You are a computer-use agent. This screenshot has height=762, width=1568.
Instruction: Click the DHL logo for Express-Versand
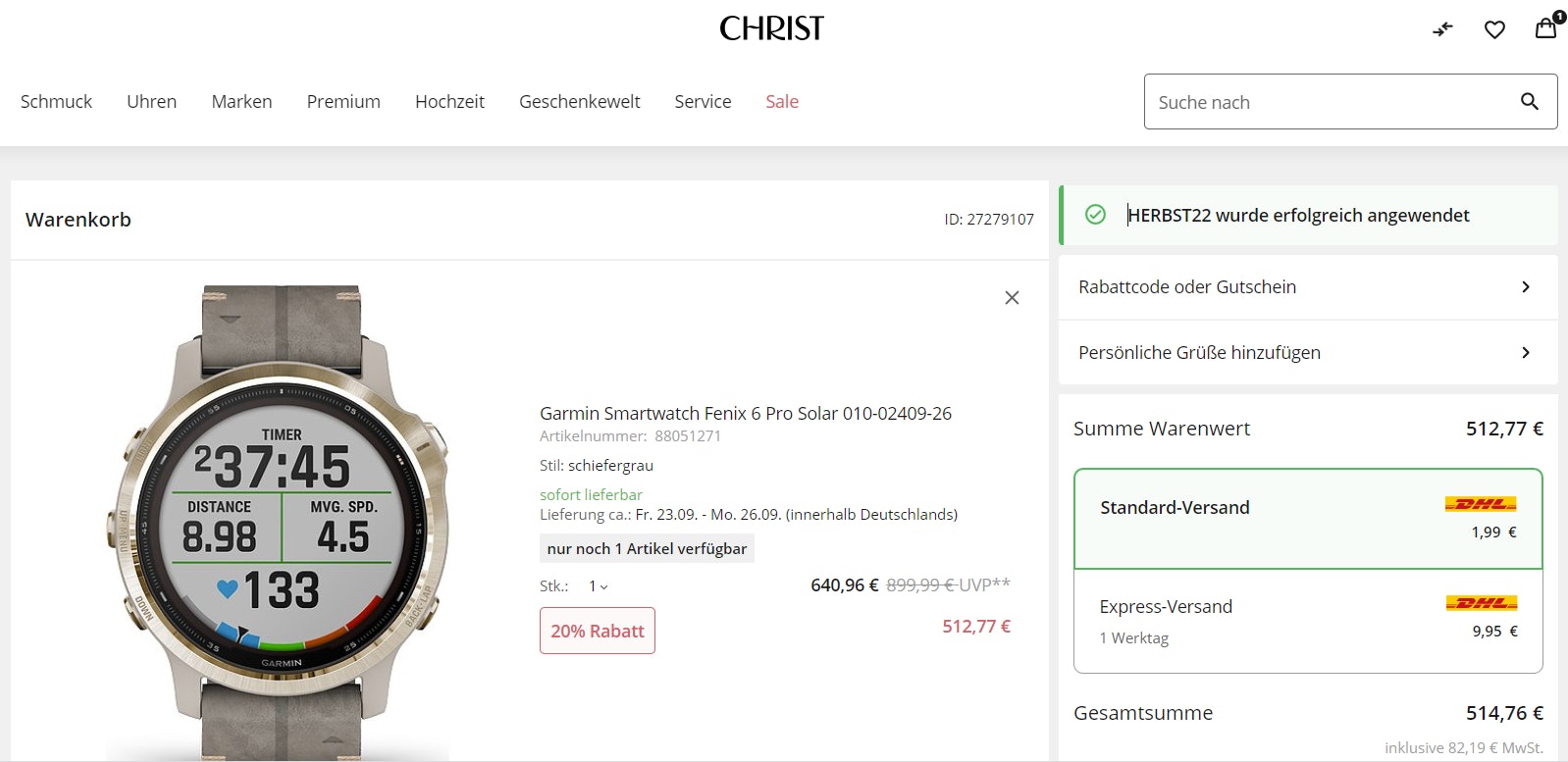click(x=1481, y=603)
